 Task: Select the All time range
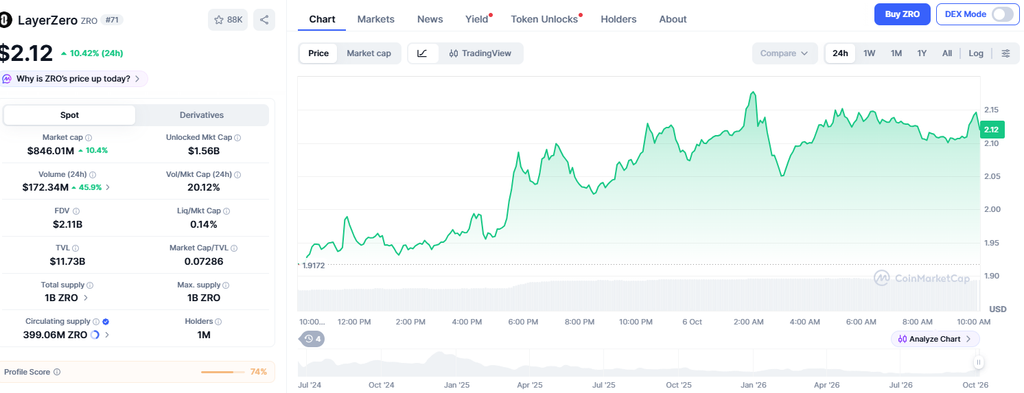947,54
